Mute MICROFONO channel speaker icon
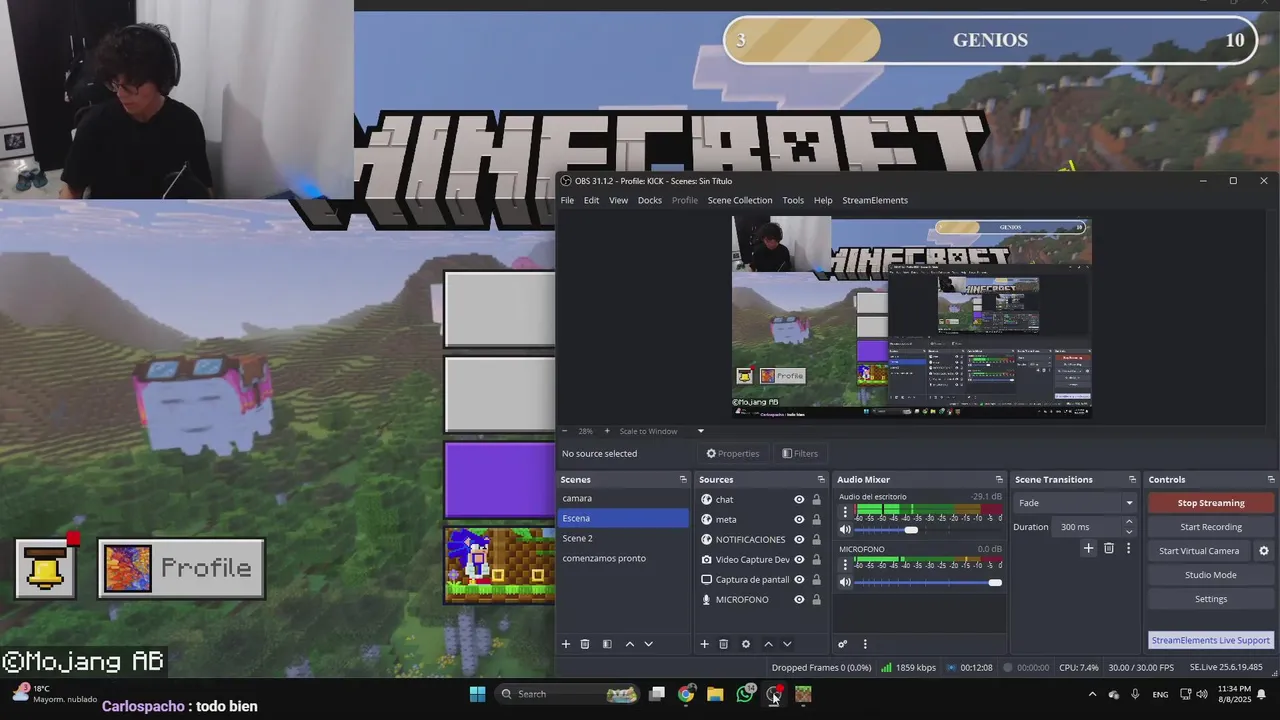This screenshot has height=720, width=1280. [845, 582]
